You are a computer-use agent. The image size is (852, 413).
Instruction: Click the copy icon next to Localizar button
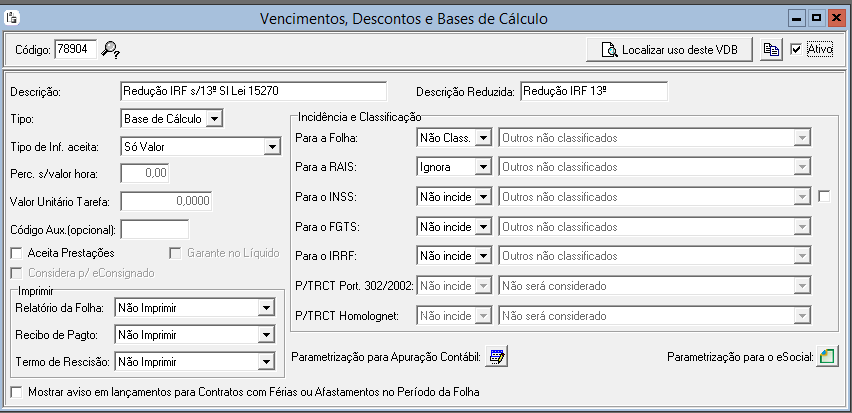pyautogui.click(x=770, y=49)
